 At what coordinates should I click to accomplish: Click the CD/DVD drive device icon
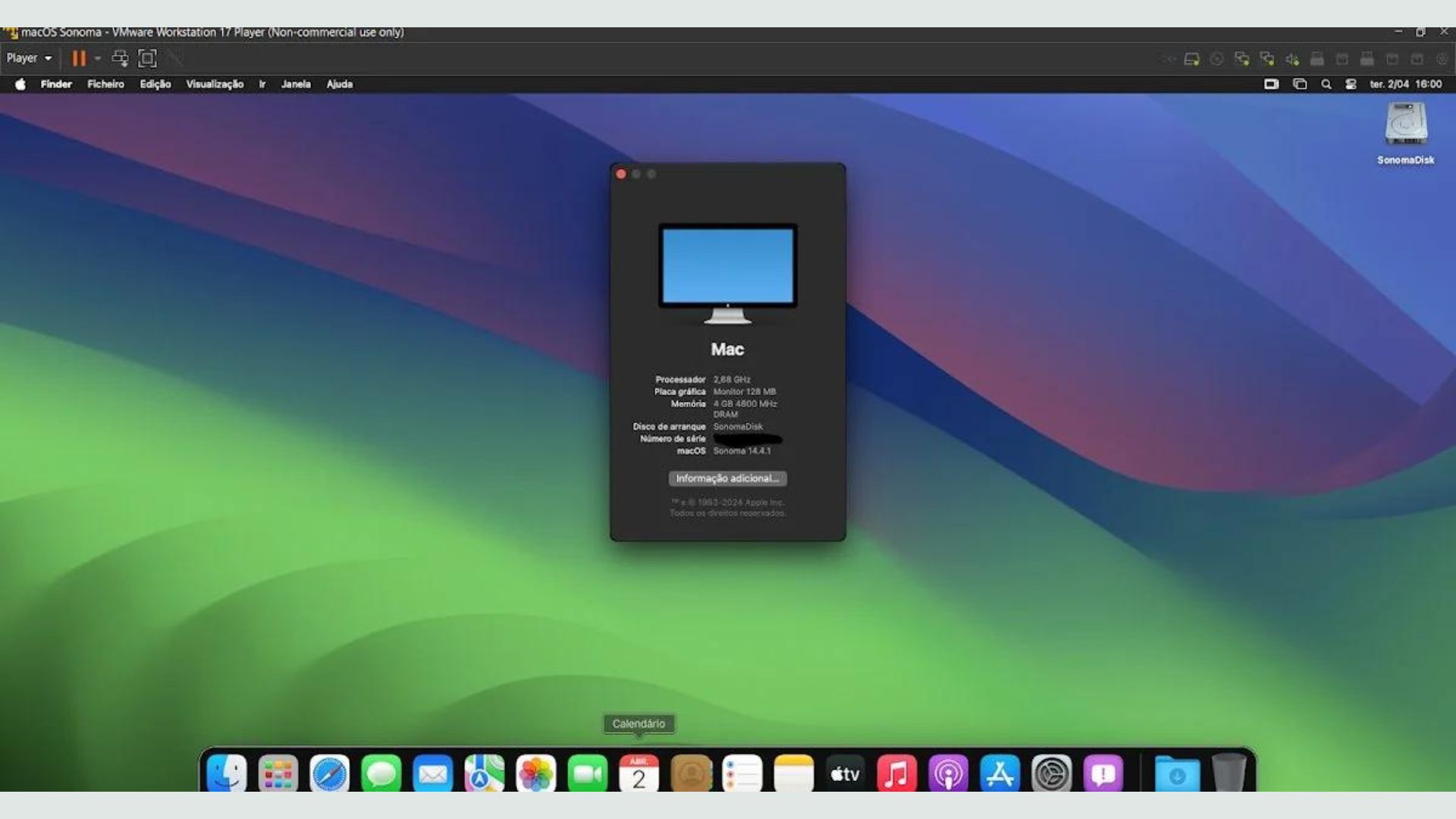(1217, 59)
